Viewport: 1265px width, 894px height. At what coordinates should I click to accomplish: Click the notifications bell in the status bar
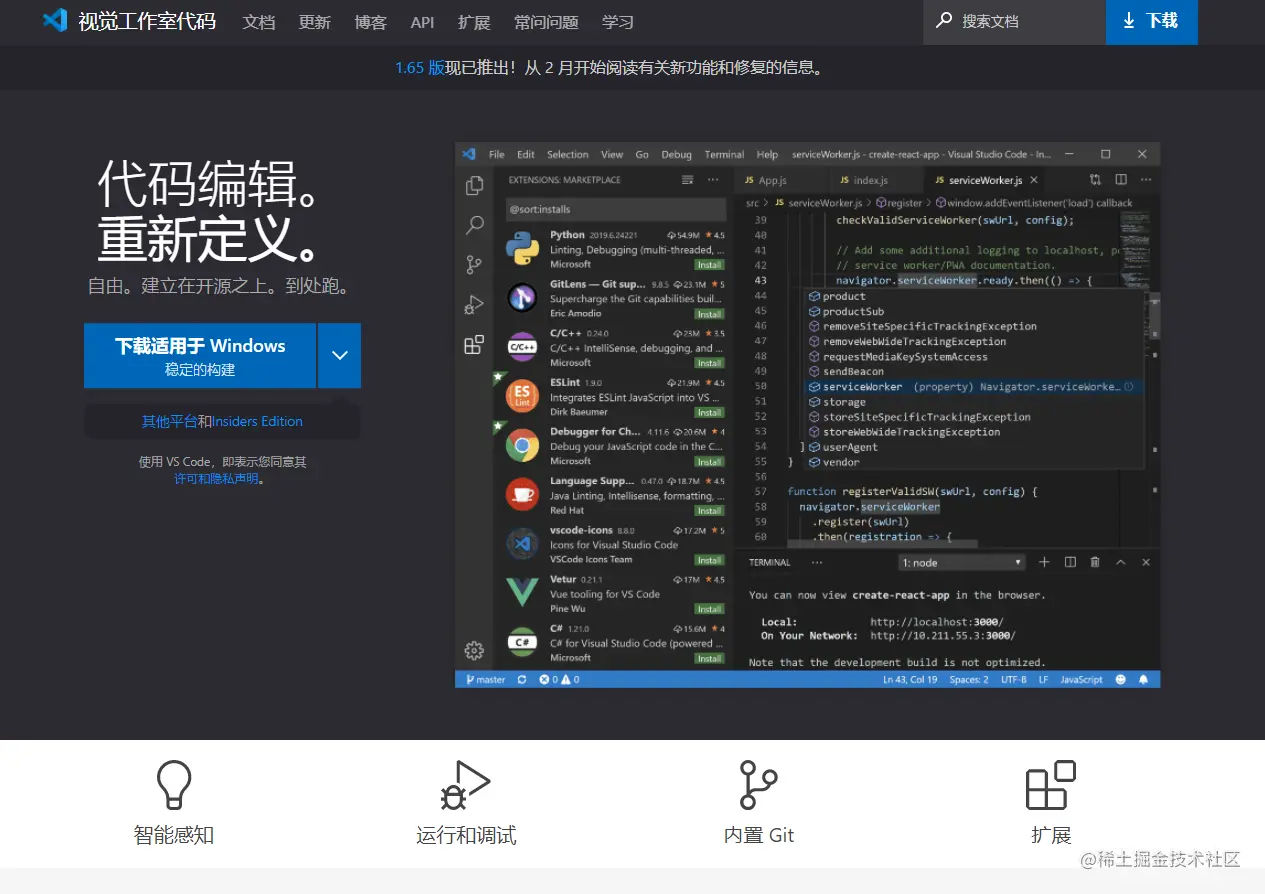pyautogui.click(x=1143, y=680)
